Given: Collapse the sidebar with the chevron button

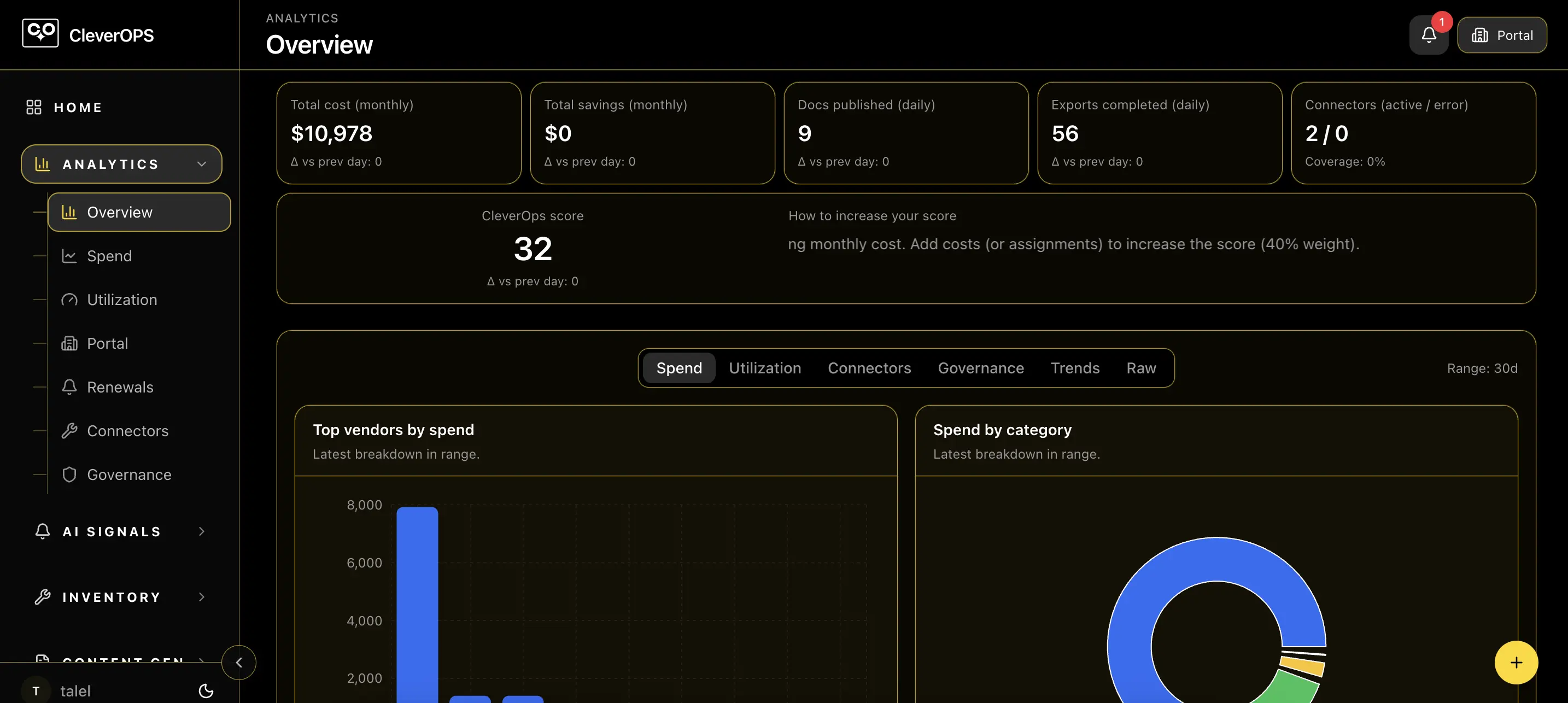Looking at the screenshot, I should (238, 663).
